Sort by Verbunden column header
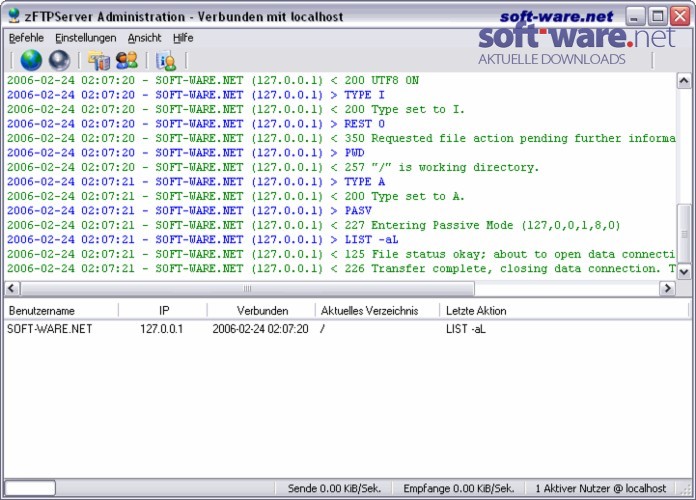The width and height of the screenshot is (696, 500). tap(261, 310)
